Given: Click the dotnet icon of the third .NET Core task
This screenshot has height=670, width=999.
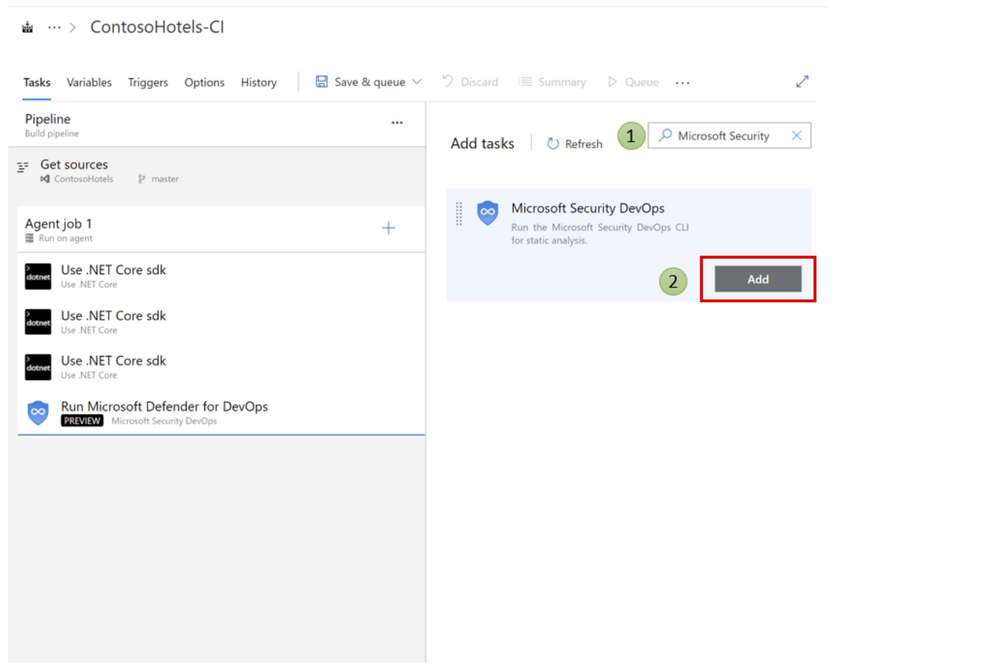Looking at the screenshot, I should (38, 367).
